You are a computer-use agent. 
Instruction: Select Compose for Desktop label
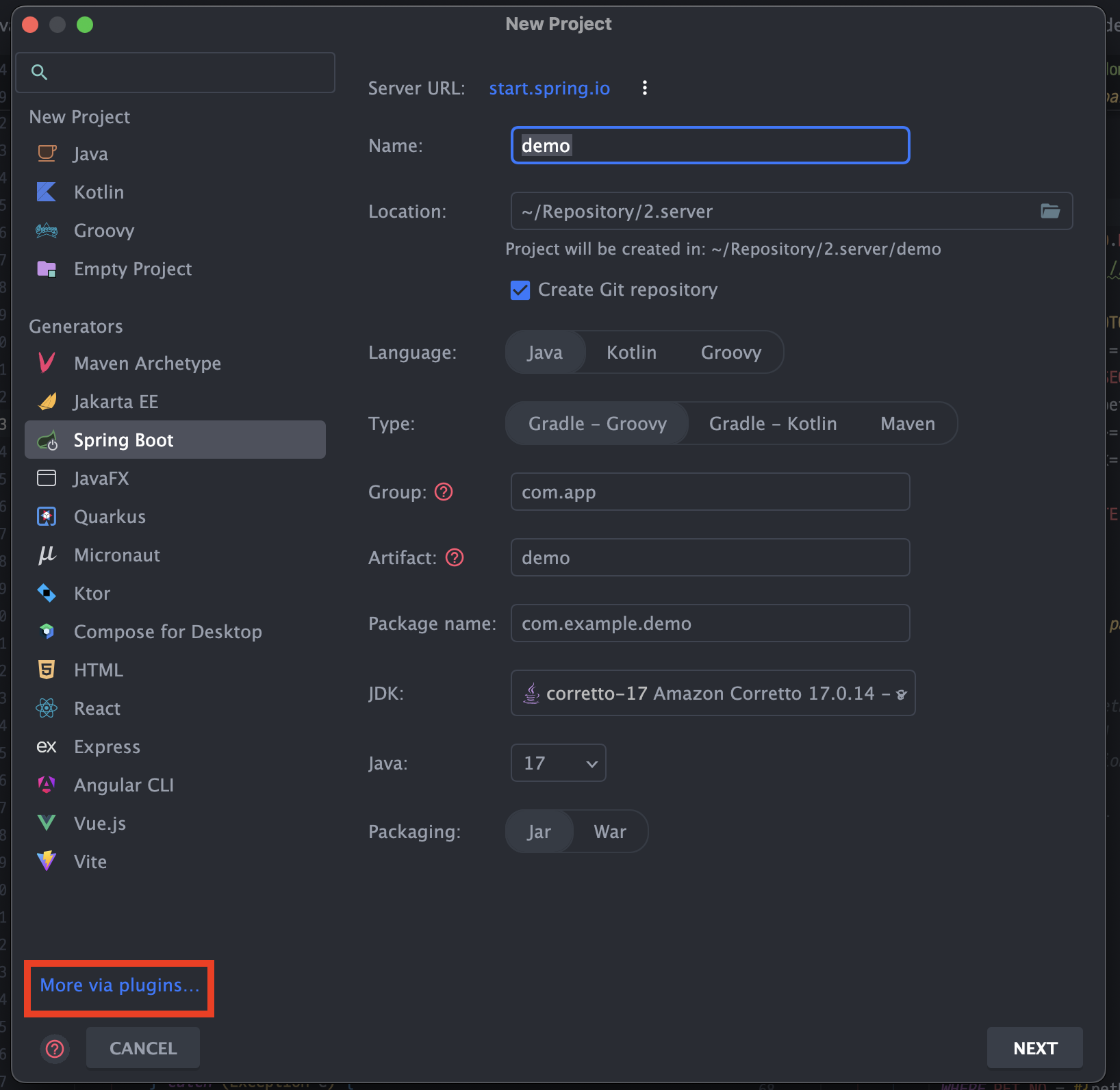168,631
